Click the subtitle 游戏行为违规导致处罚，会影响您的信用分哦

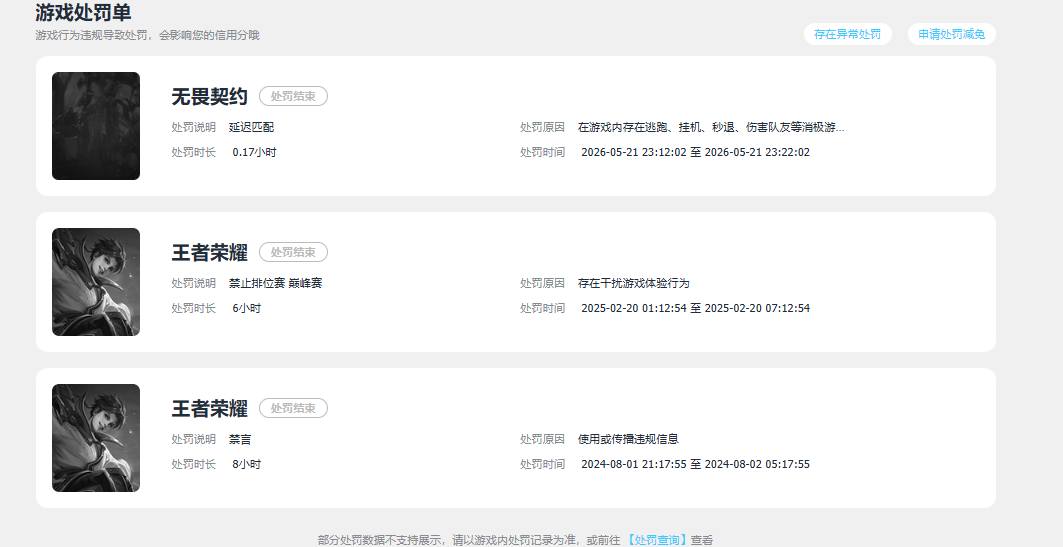147,35
